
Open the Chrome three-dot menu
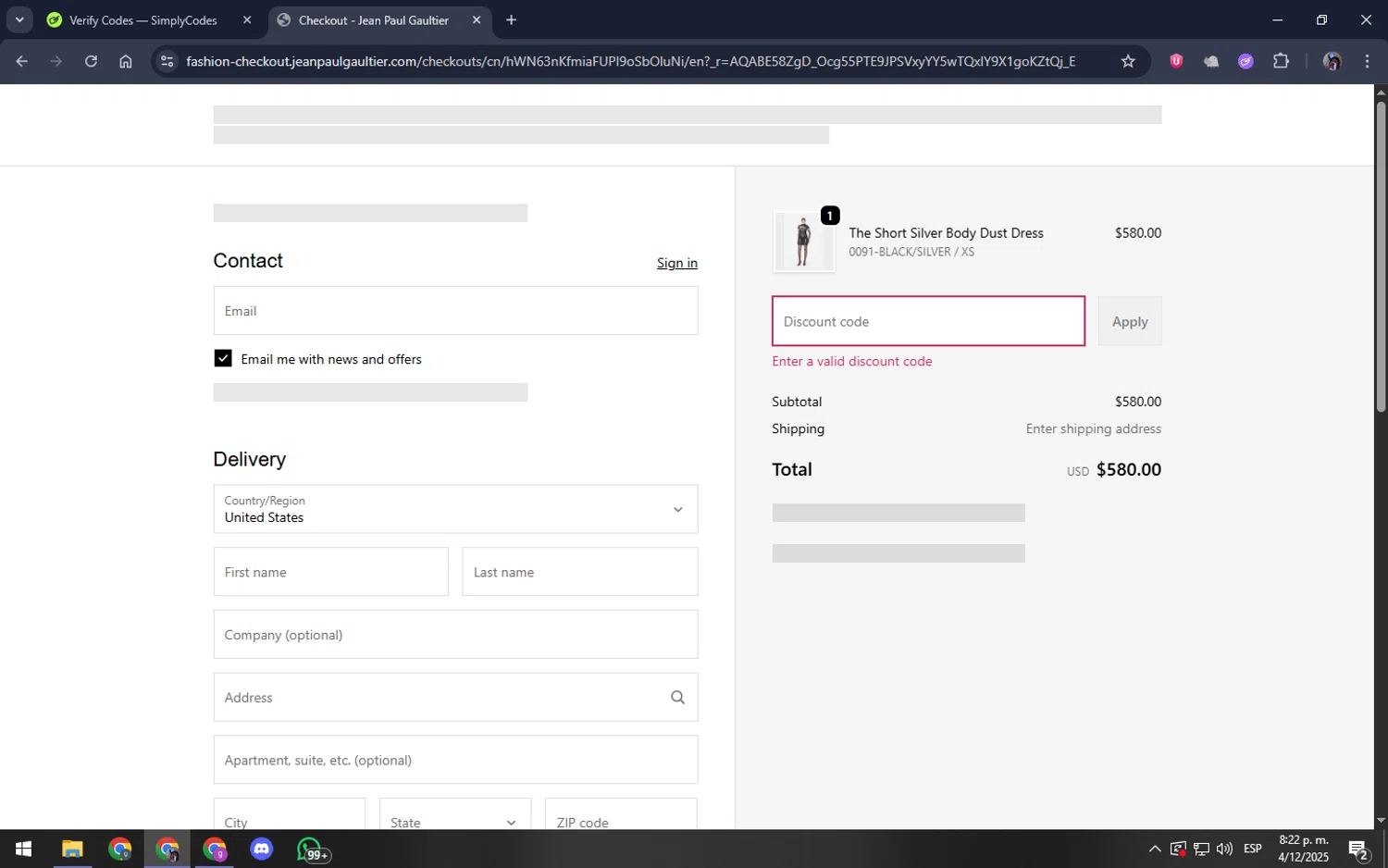pos(1367,61)
